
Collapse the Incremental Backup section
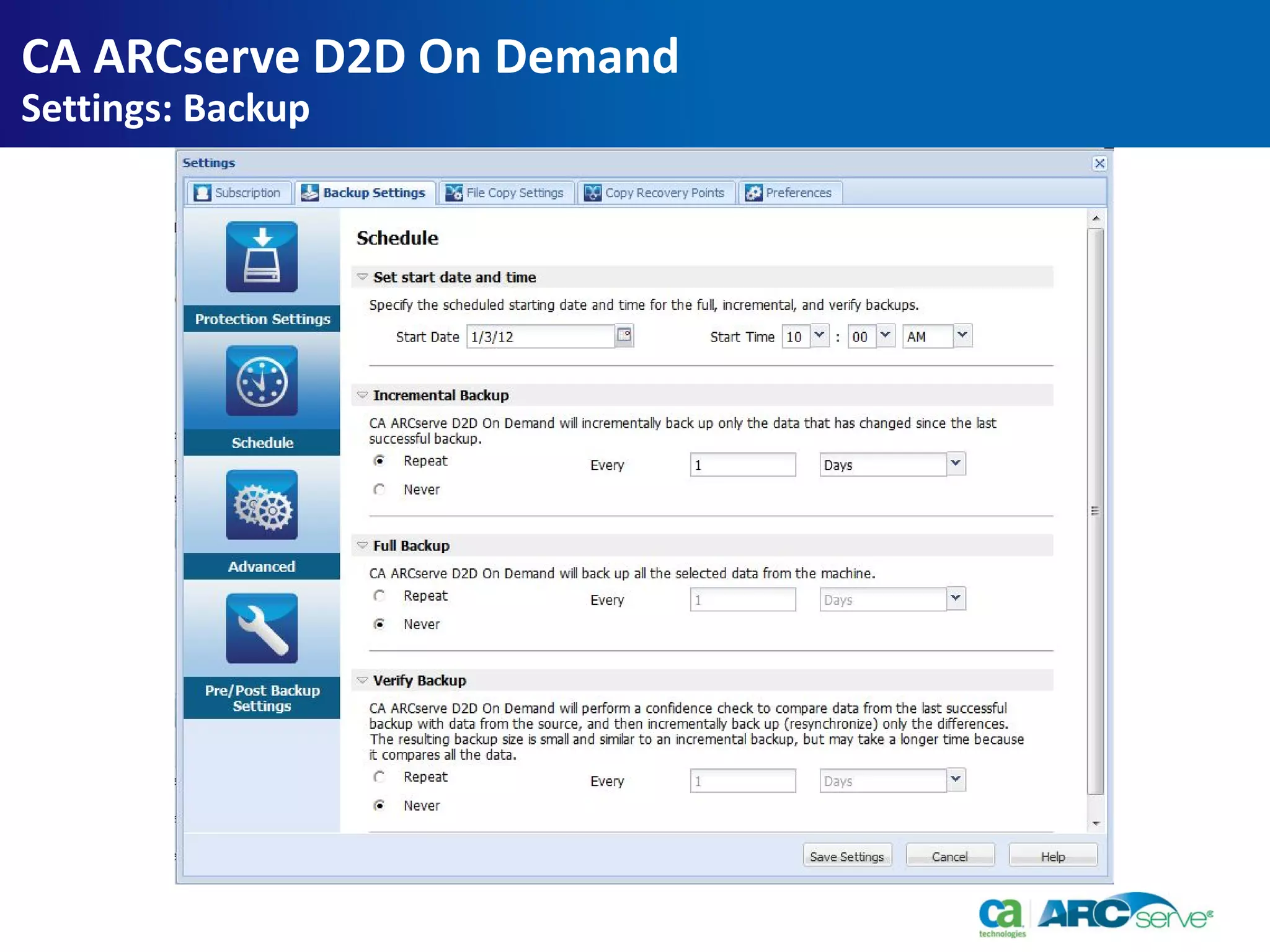click(x=362, y=395)
